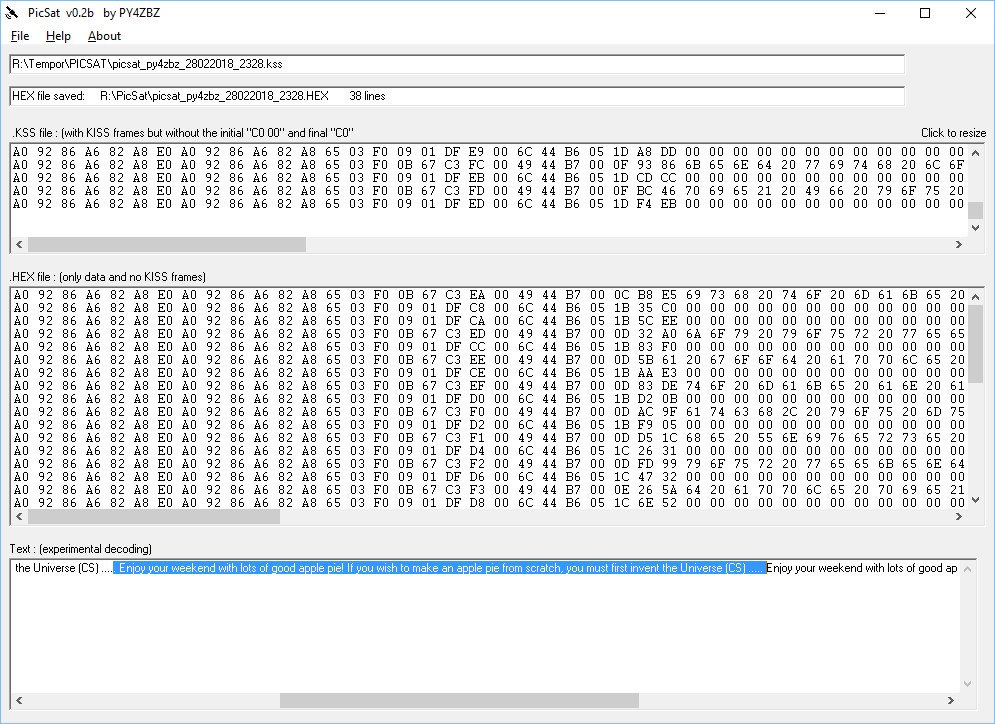Click down arrow of KSS file vertical scrollbar

(975, 228)
